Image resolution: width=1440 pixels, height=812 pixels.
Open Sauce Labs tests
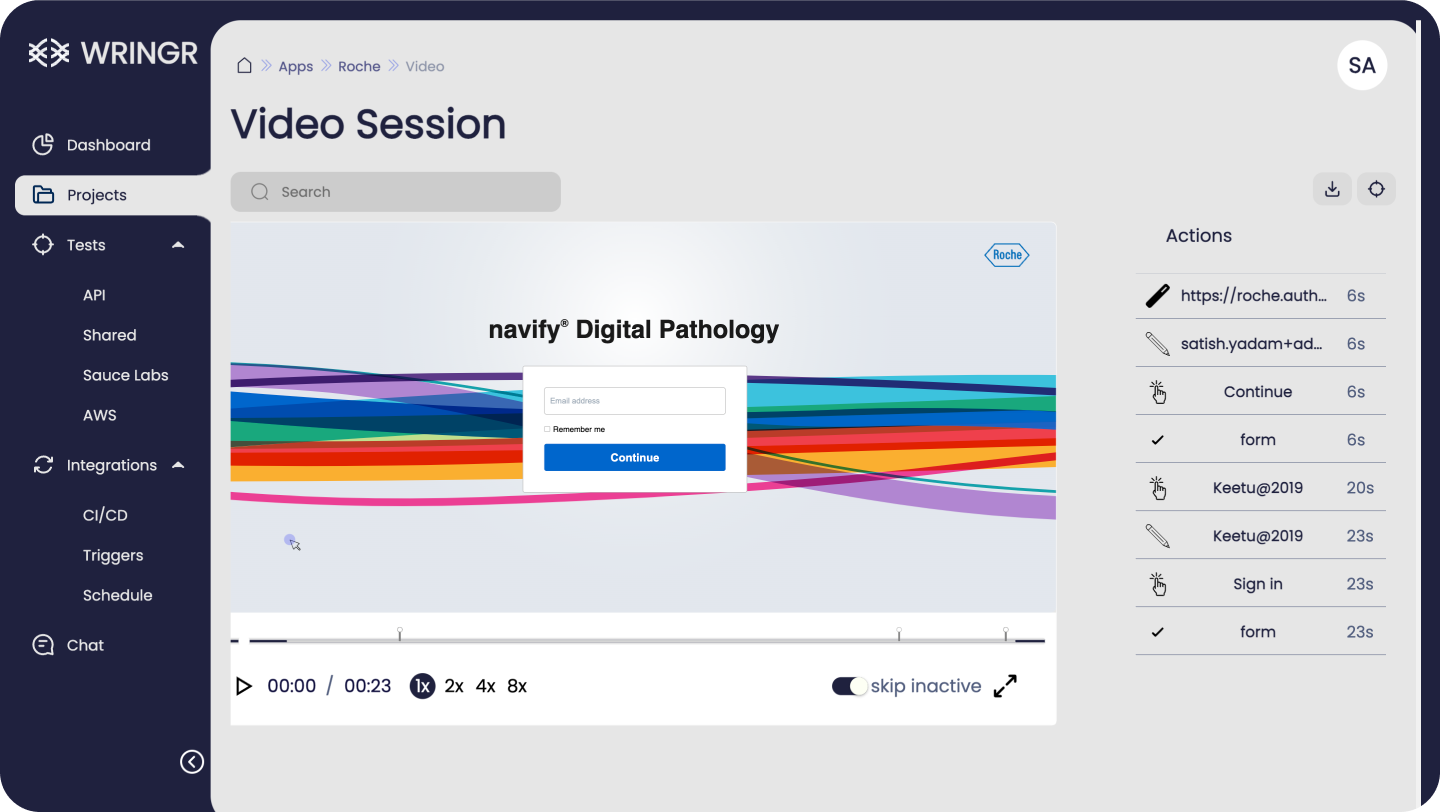tap(125, 375)
